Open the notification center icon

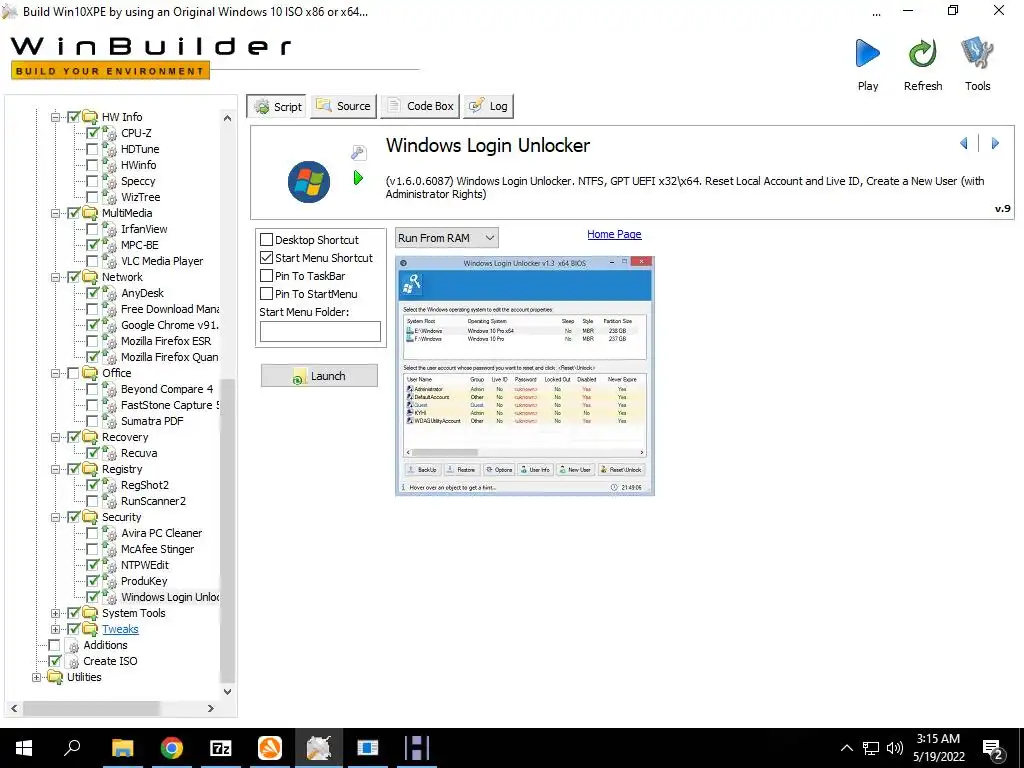993,750
